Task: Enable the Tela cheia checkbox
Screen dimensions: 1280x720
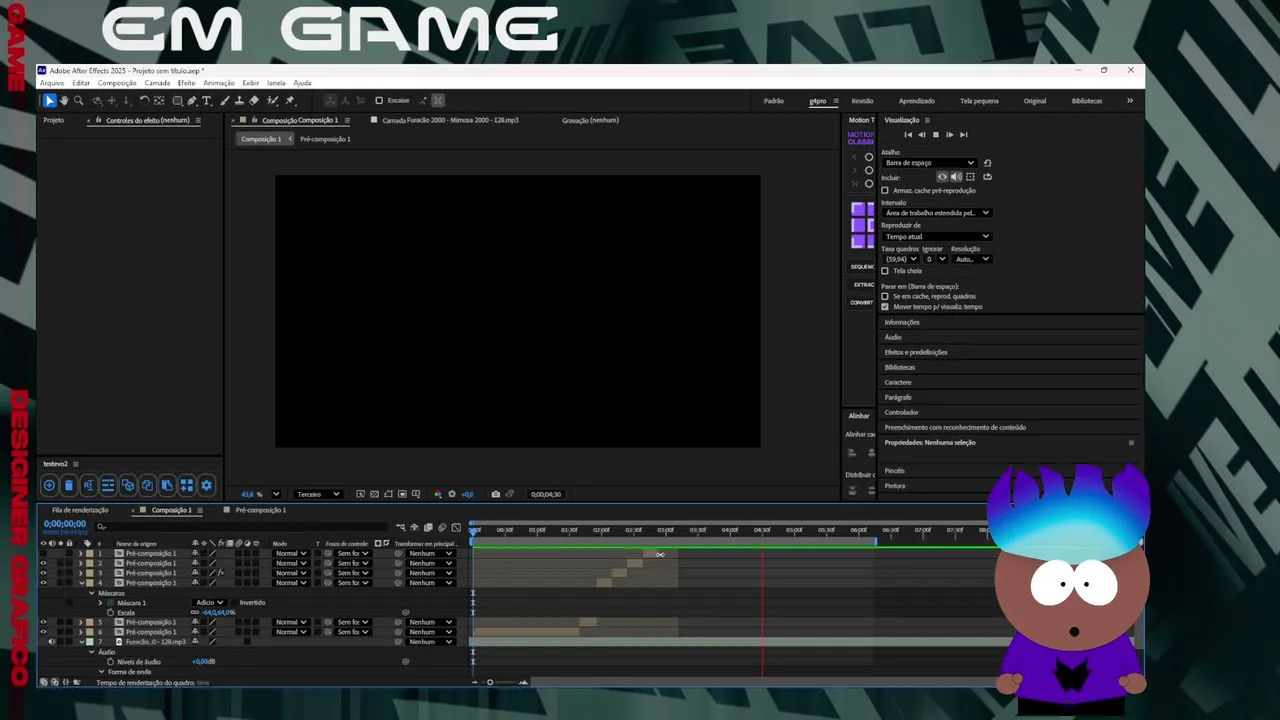Action: pos(885,271)
